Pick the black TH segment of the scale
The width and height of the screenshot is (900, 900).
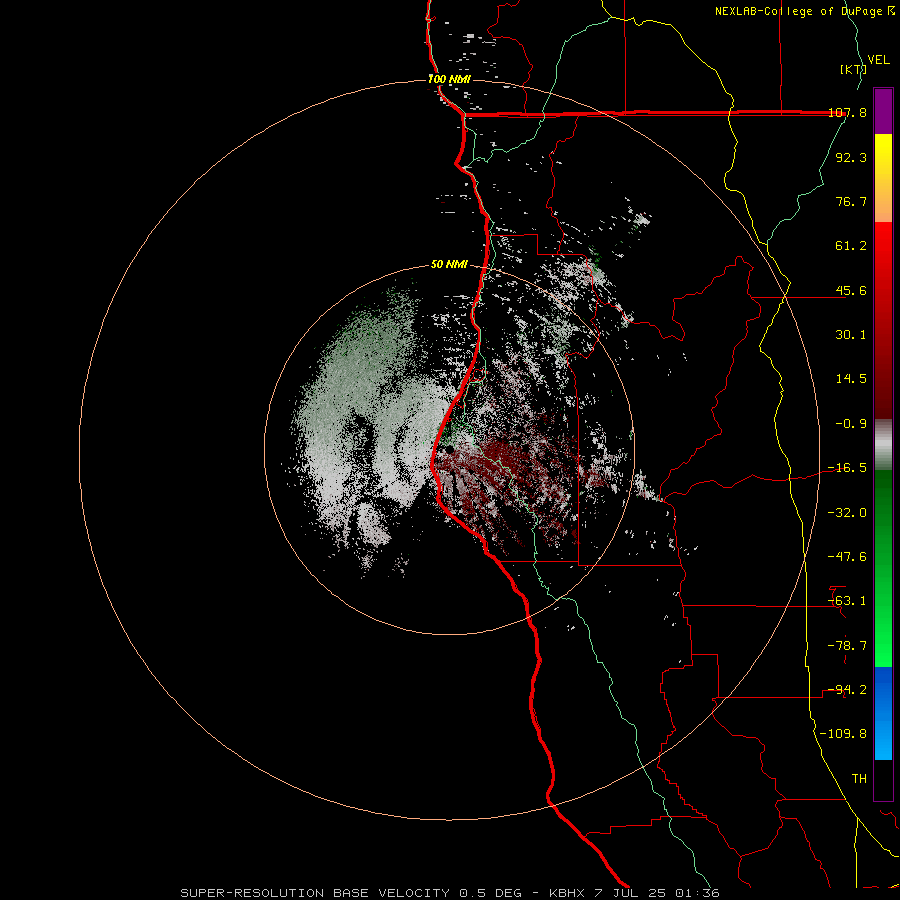(x=883, y=780)
